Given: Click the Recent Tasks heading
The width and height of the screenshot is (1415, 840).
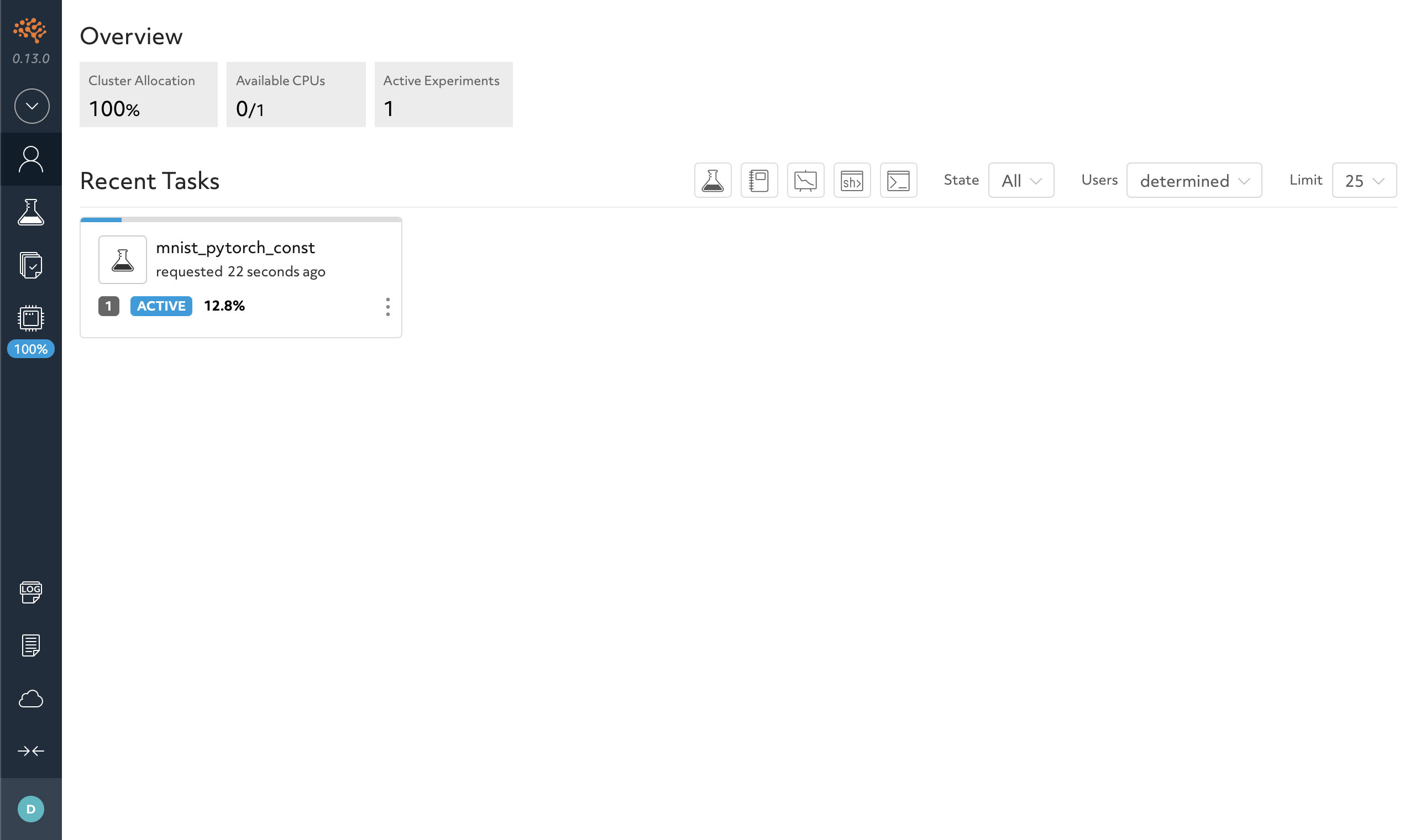Looking at the screenshot, I should click(x=149, y=181).
